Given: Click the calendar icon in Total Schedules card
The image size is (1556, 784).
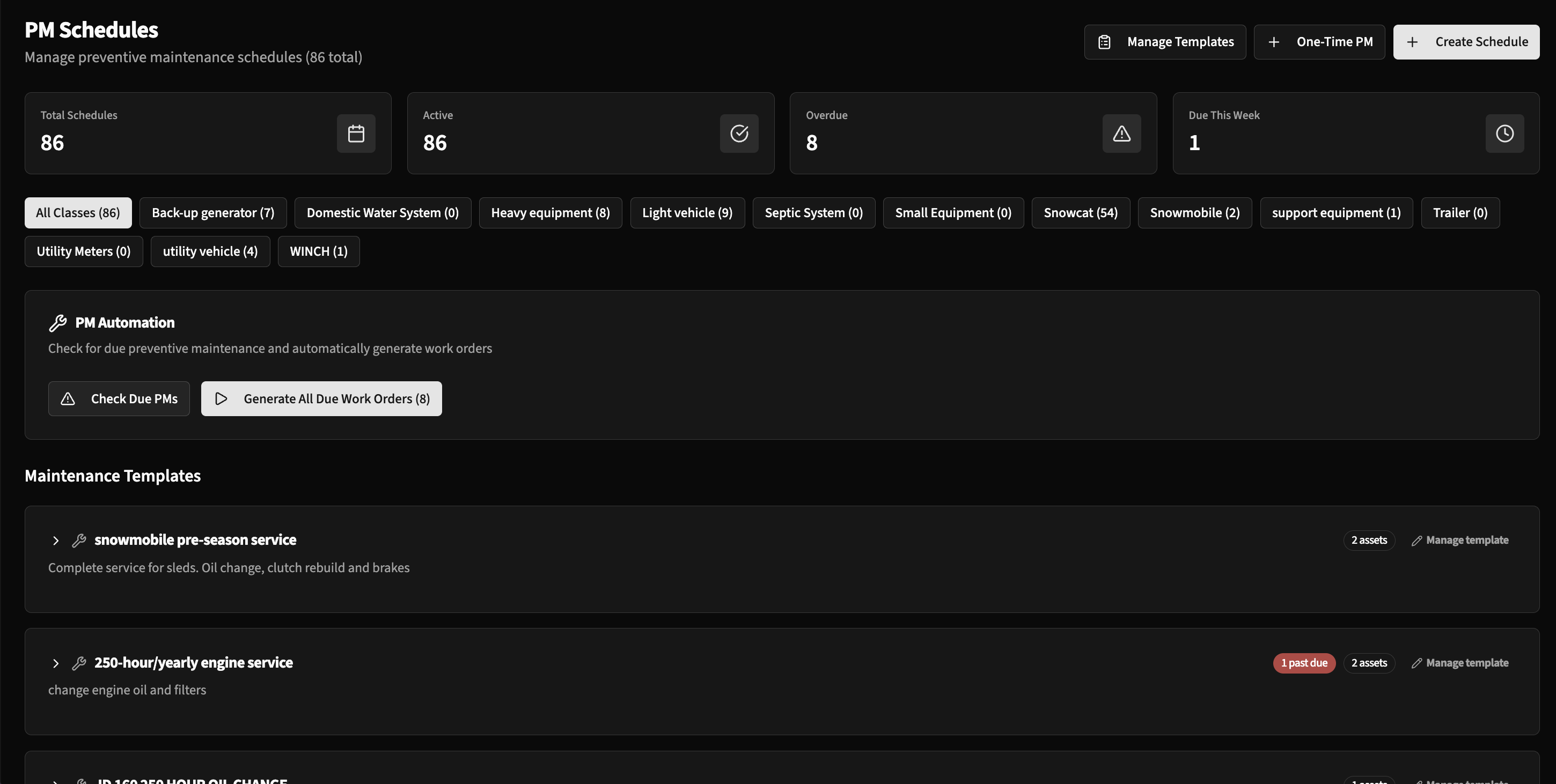Looking at the screenshot, I should pos(356,134).
